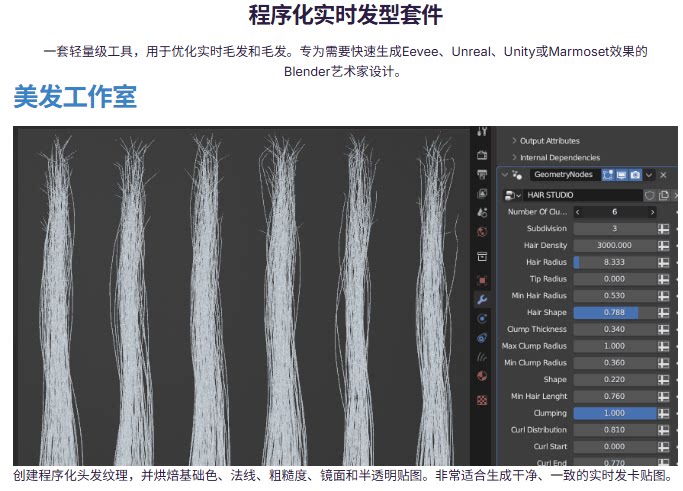The image size is (683, 491).
Task: Decrease Number Of Clumps value
Action: pyautogui.click(x=578, y=212)
